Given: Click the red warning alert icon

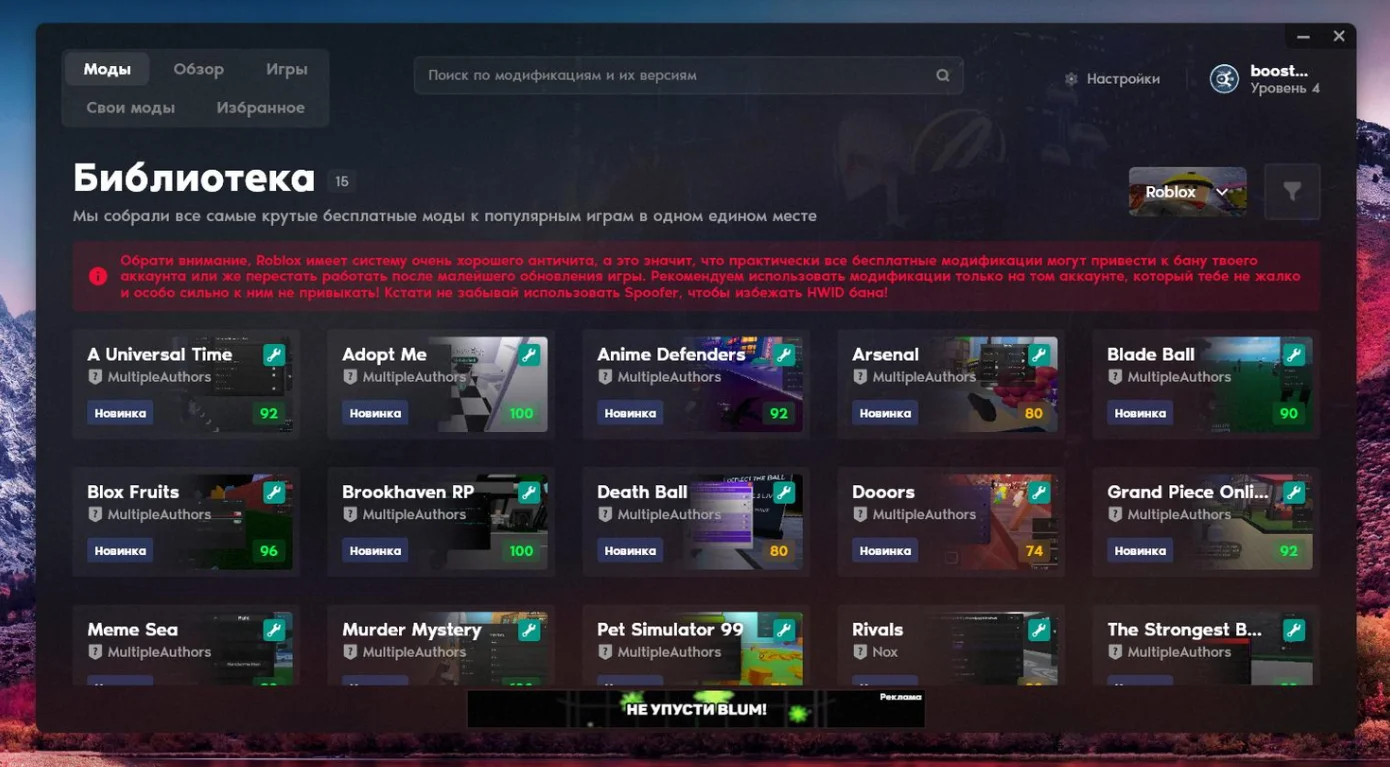Looking at the screenshot, I should tap(98, 276).
